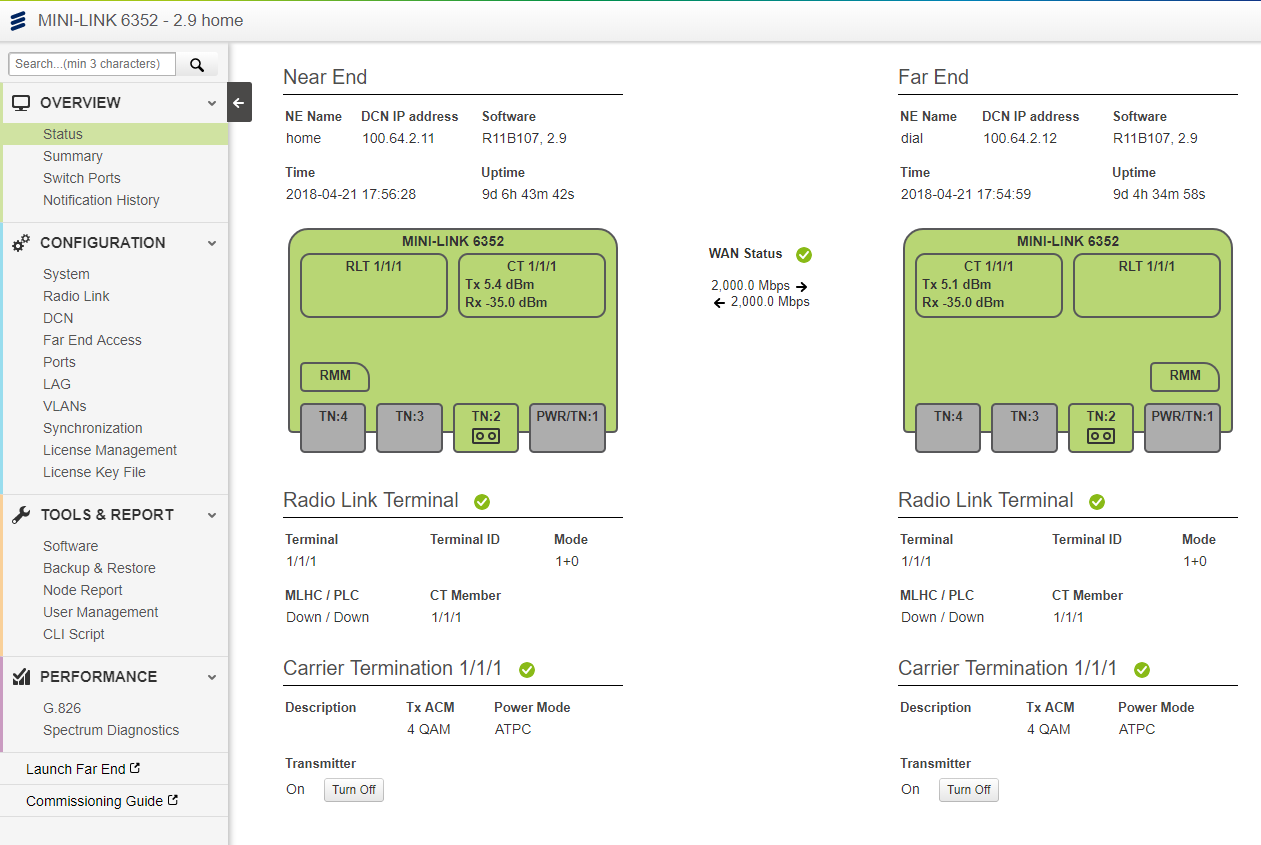
Task: Collapse the Overview section chevron
Action: point(211,103)
